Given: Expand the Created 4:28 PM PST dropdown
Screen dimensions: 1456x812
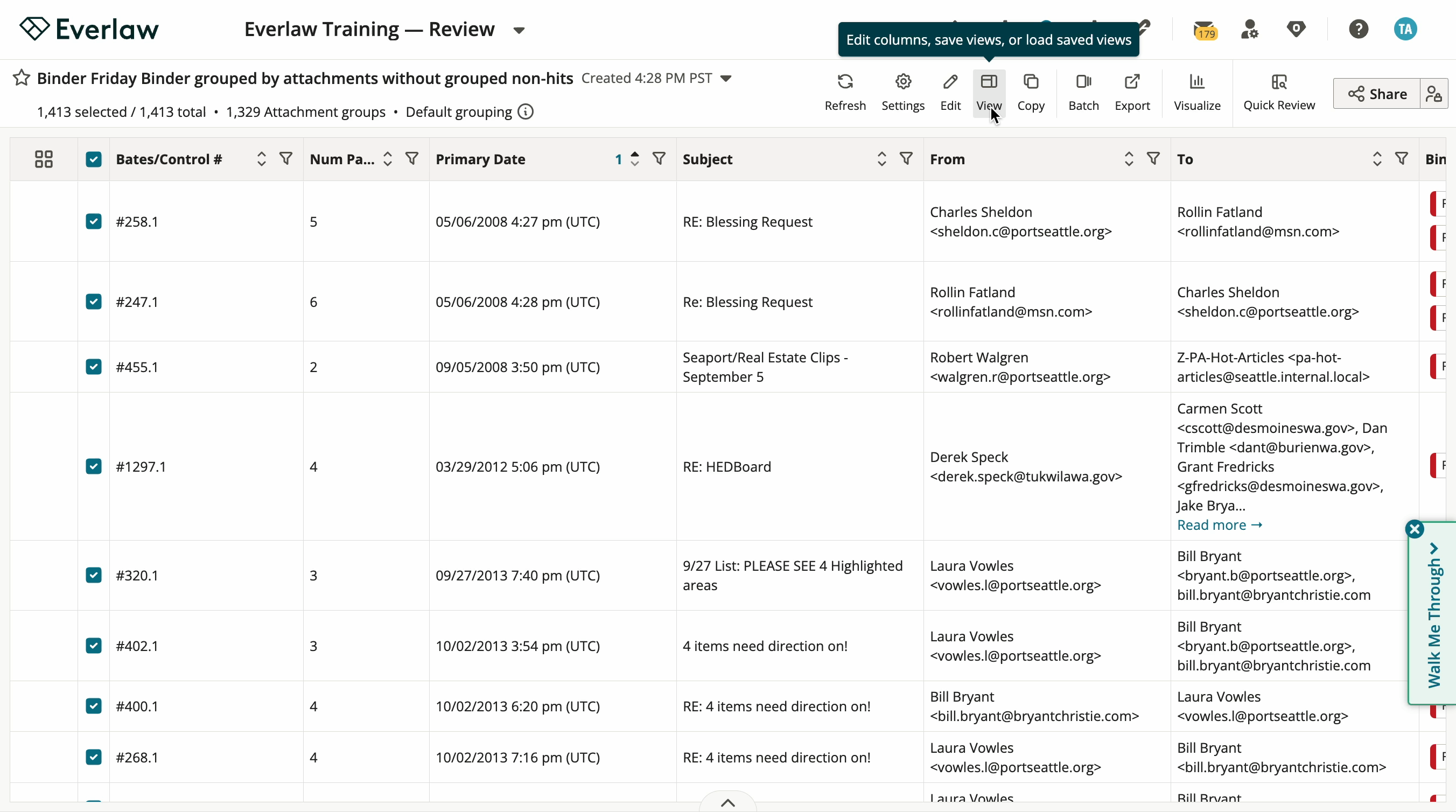Looking at the screenshot, I should (x=727, y=79).
